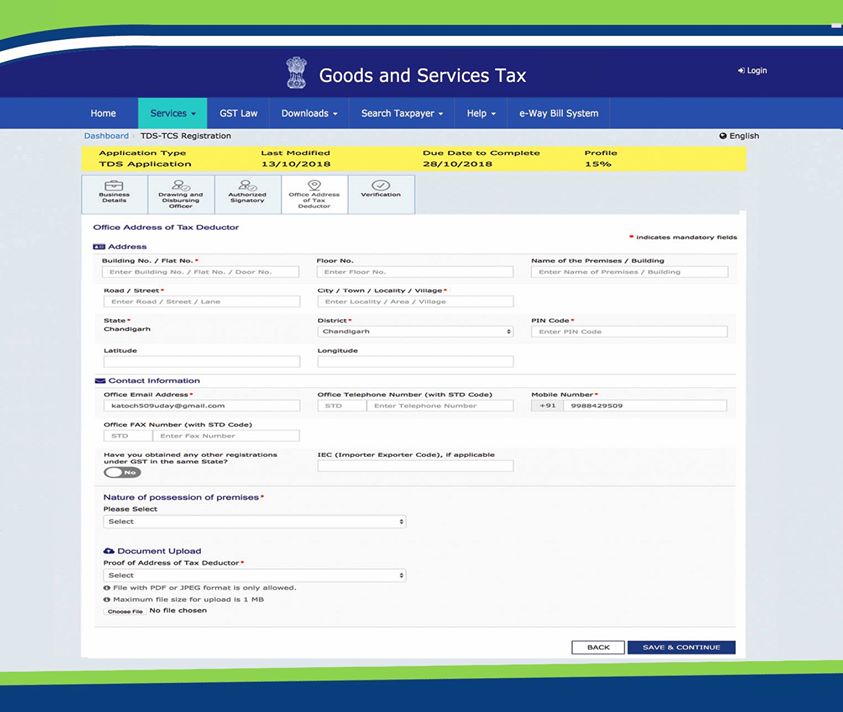Click the Verification checkmark icon
Image resolution: width=843 pixels, height=712 pixels.
pos(381,186)
